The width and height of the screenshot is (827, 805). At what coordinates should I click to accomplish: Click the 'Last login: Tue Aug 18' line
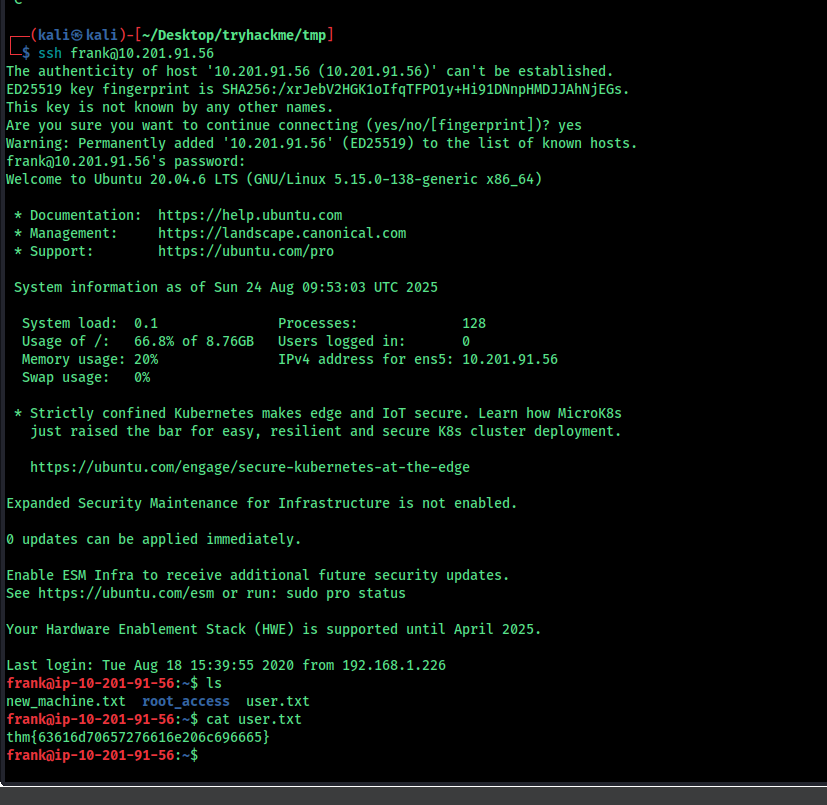[226, 665]
